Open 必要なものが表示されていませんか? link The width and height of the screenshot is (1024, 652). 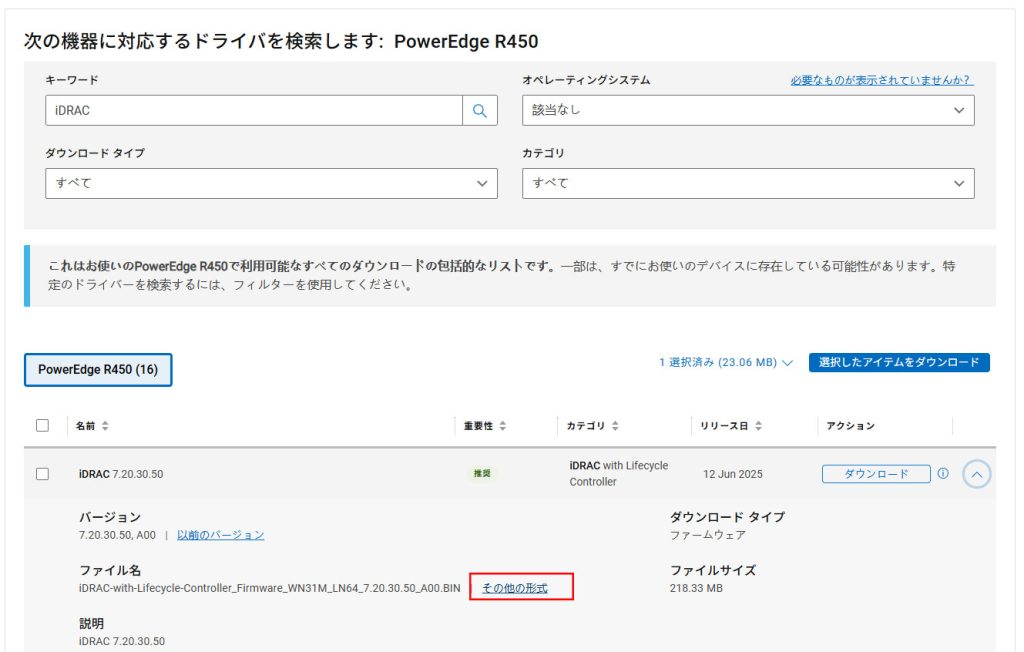[x=881, y=80]
